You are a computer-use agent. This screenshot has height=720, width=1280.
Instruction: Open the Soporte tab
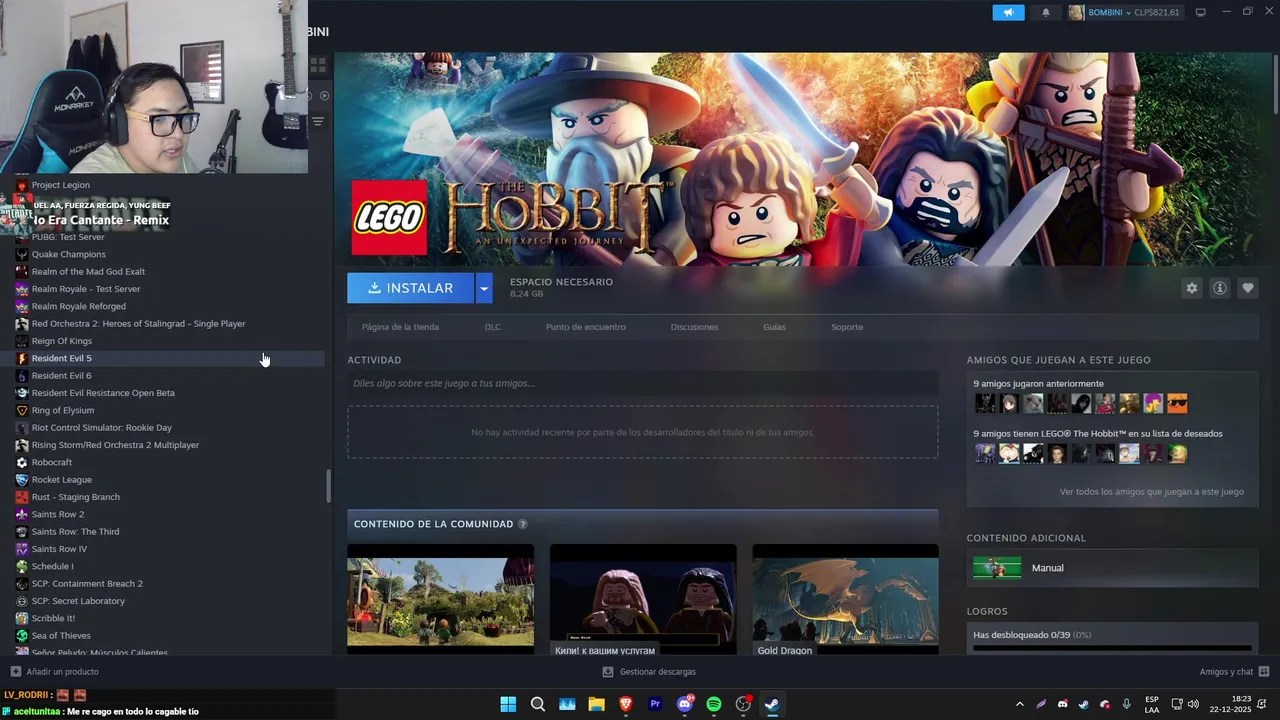pos(847,327)
